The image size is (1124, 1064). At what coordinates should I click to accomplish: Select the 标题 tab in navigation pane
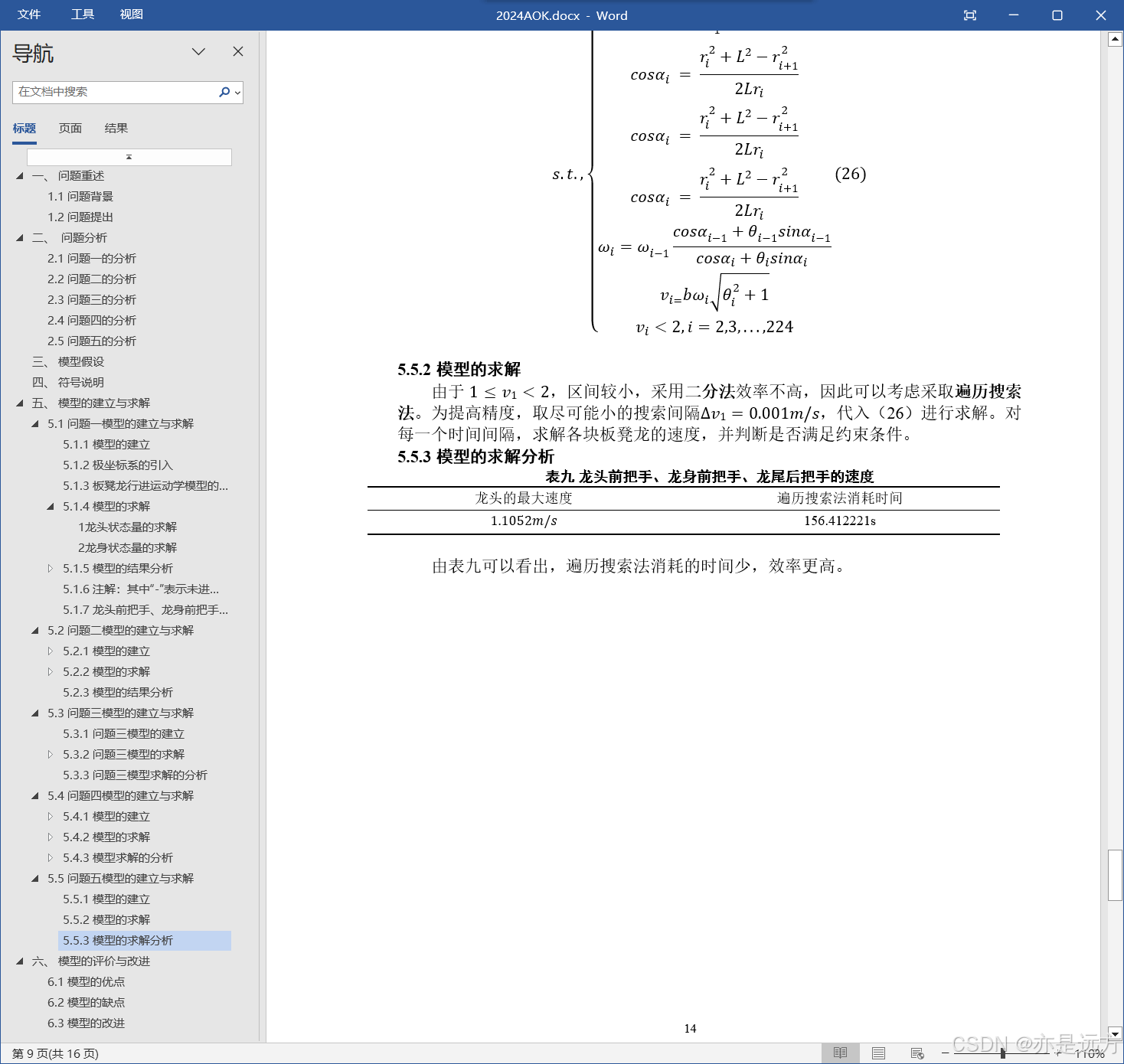[x=25, y=129]
